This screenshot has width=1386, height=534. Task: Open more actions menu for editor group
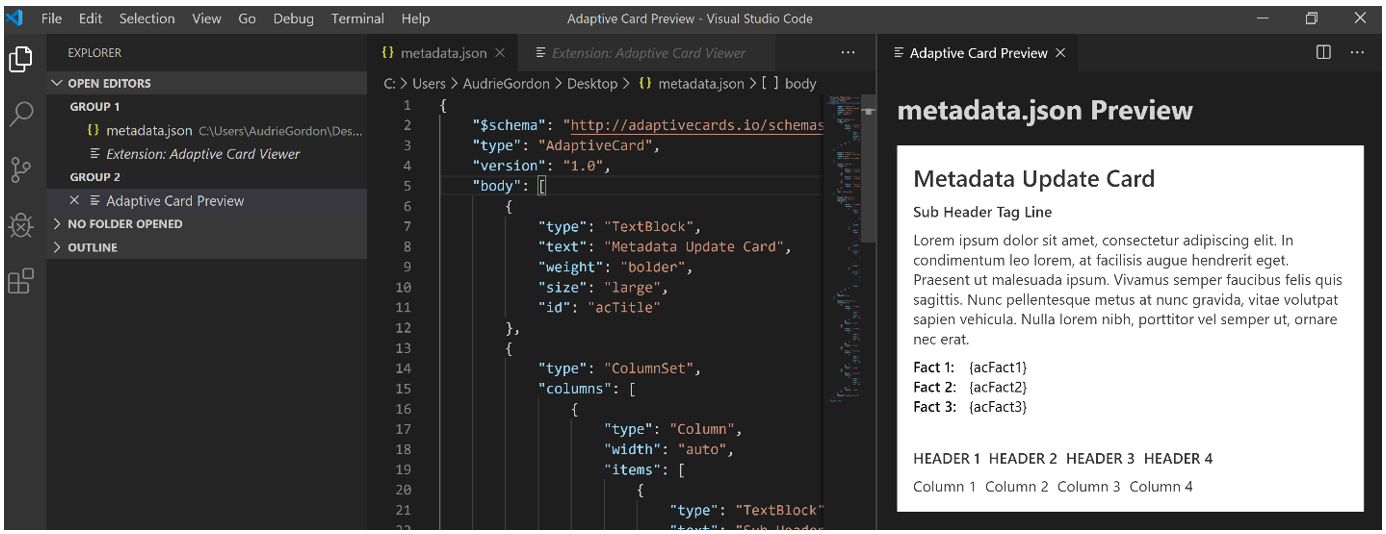[x=847, y=53]
